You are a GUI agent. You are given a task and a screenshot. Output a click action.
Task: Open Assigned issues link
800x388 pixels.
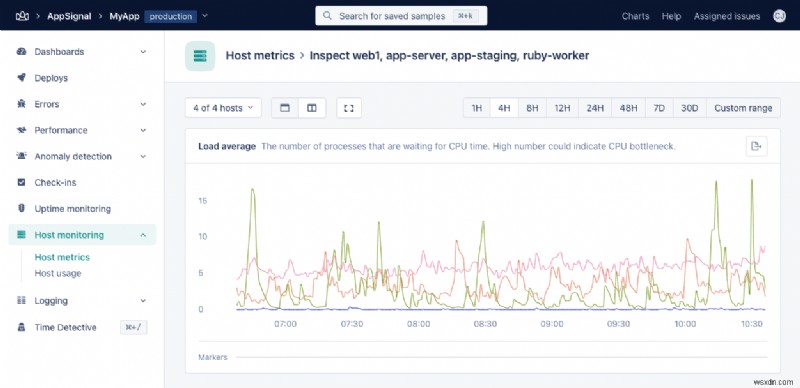tap(727, 16)
